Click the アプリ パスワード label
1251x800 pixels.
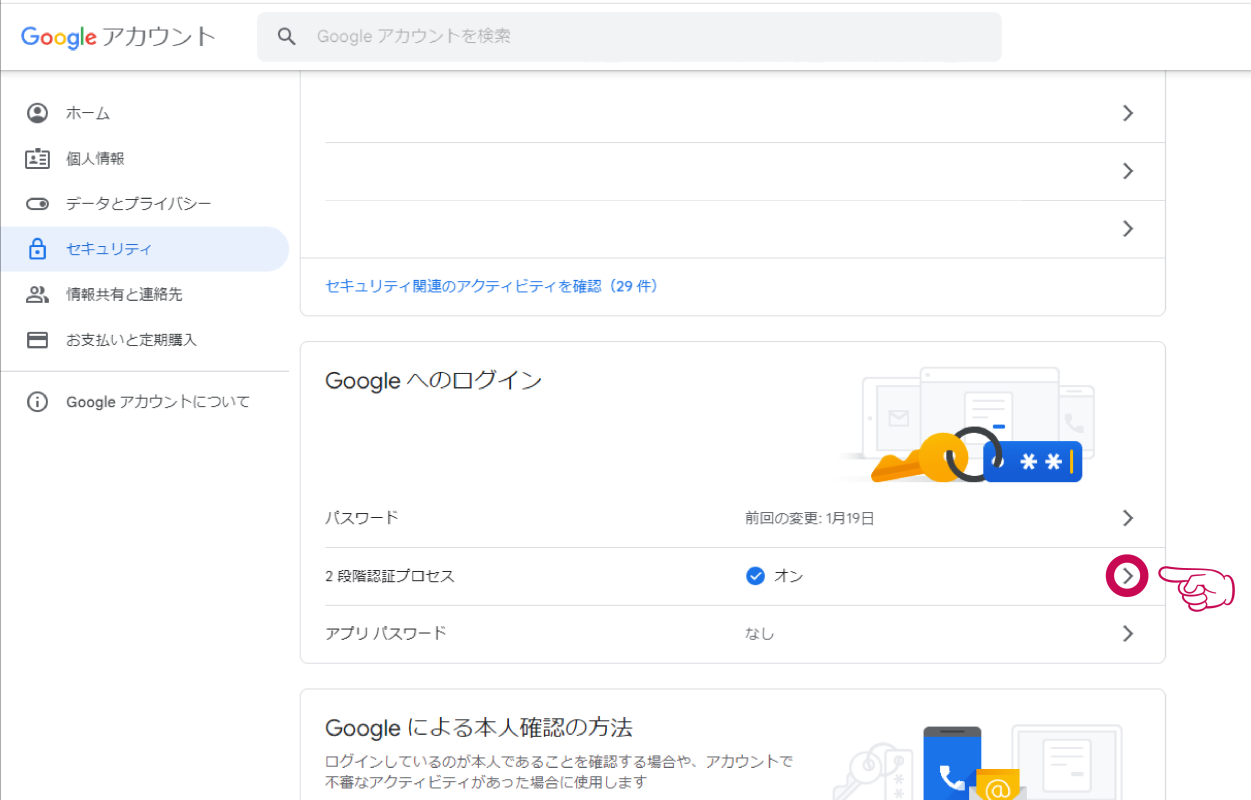pos(386,633)
